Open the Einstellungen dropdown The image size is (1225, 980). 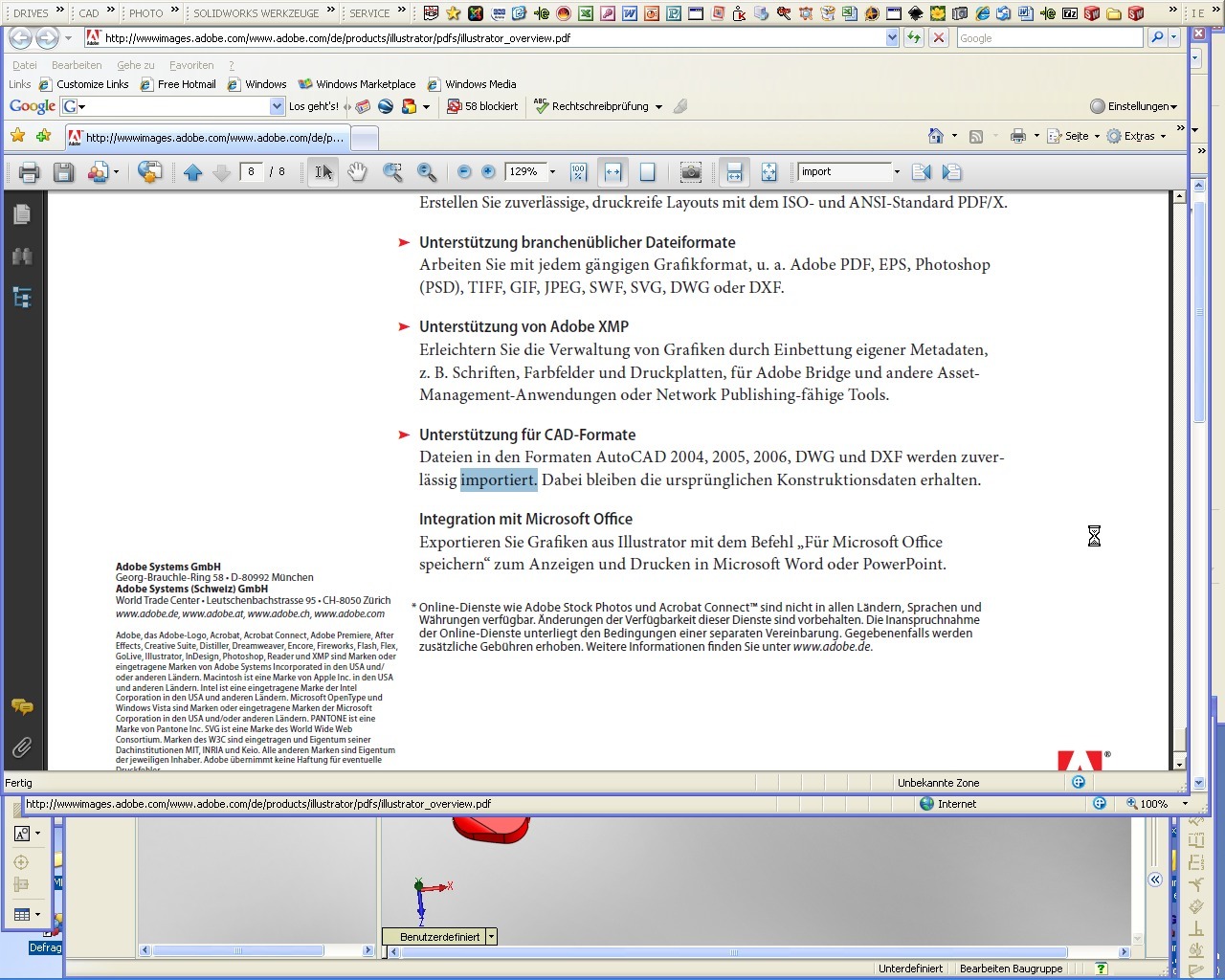[x=1134, y=106]
